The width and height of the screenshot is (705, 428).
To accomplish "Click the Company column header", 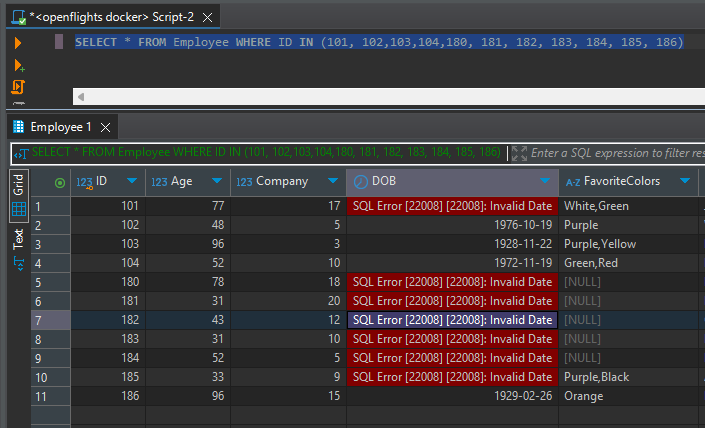I will [x=281, y=182].
